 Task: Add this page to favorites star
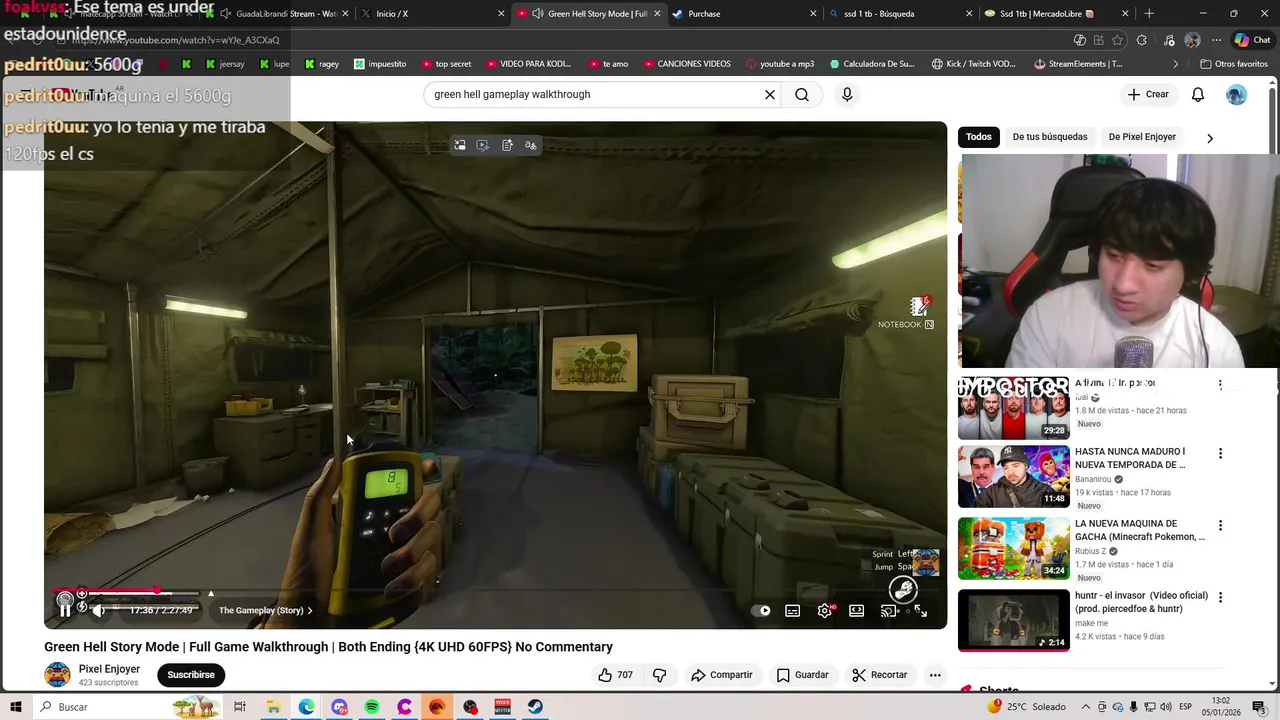coord(1117,40)
